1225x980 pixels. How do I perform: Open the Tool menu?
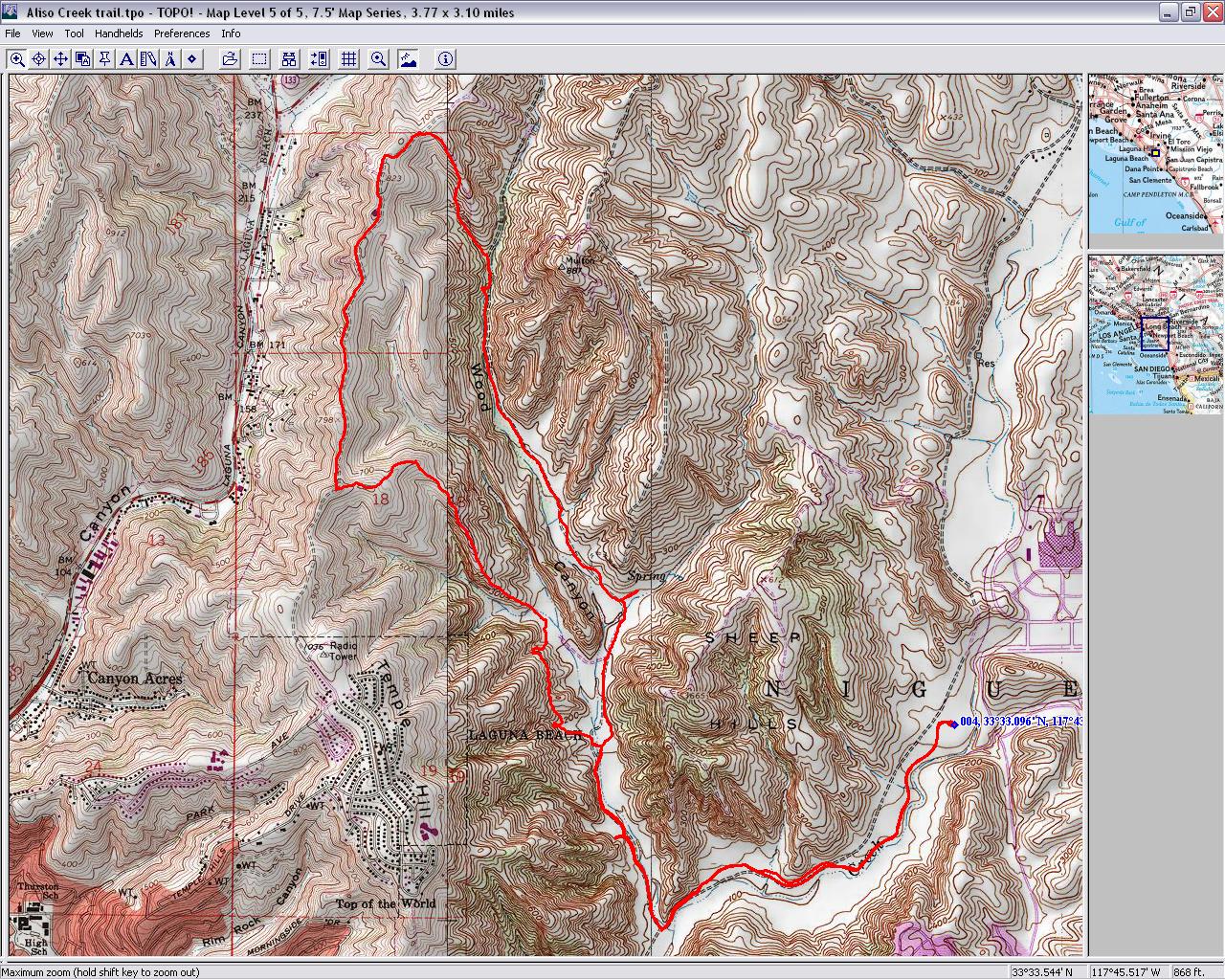(75, 33)
